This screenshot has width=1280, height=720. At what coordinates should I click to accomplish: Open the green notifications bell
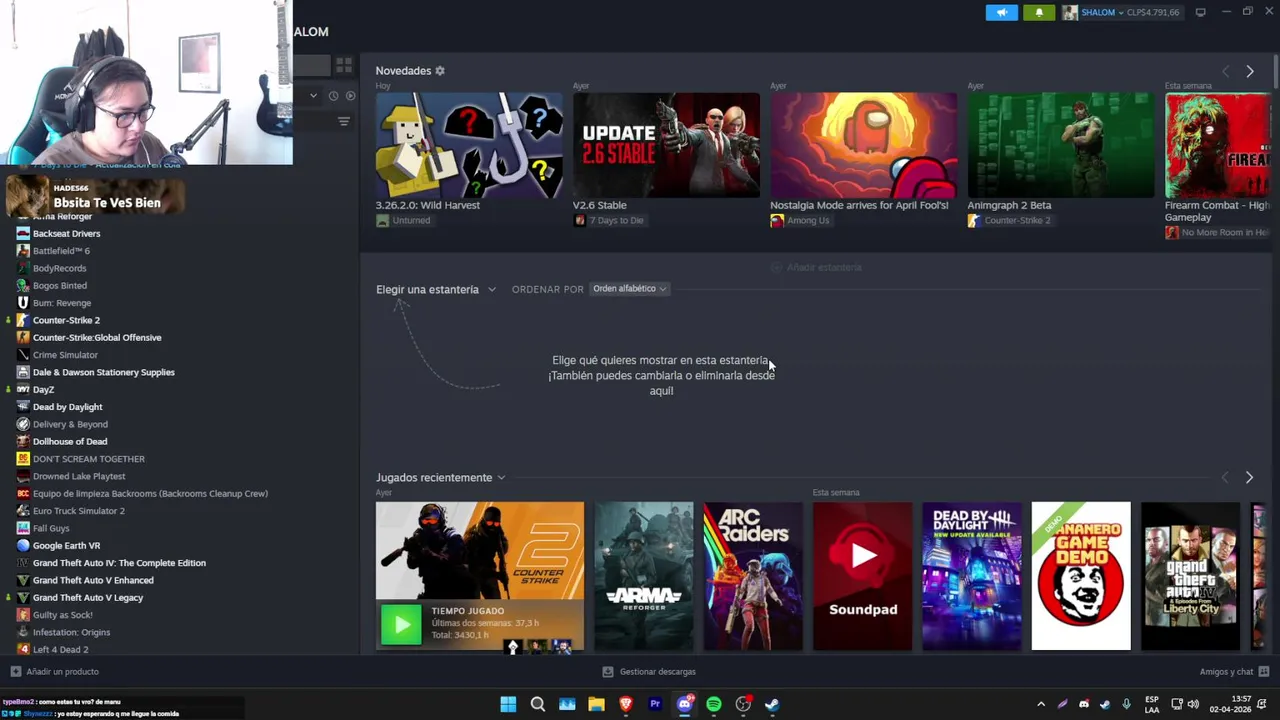[1038, 12]
